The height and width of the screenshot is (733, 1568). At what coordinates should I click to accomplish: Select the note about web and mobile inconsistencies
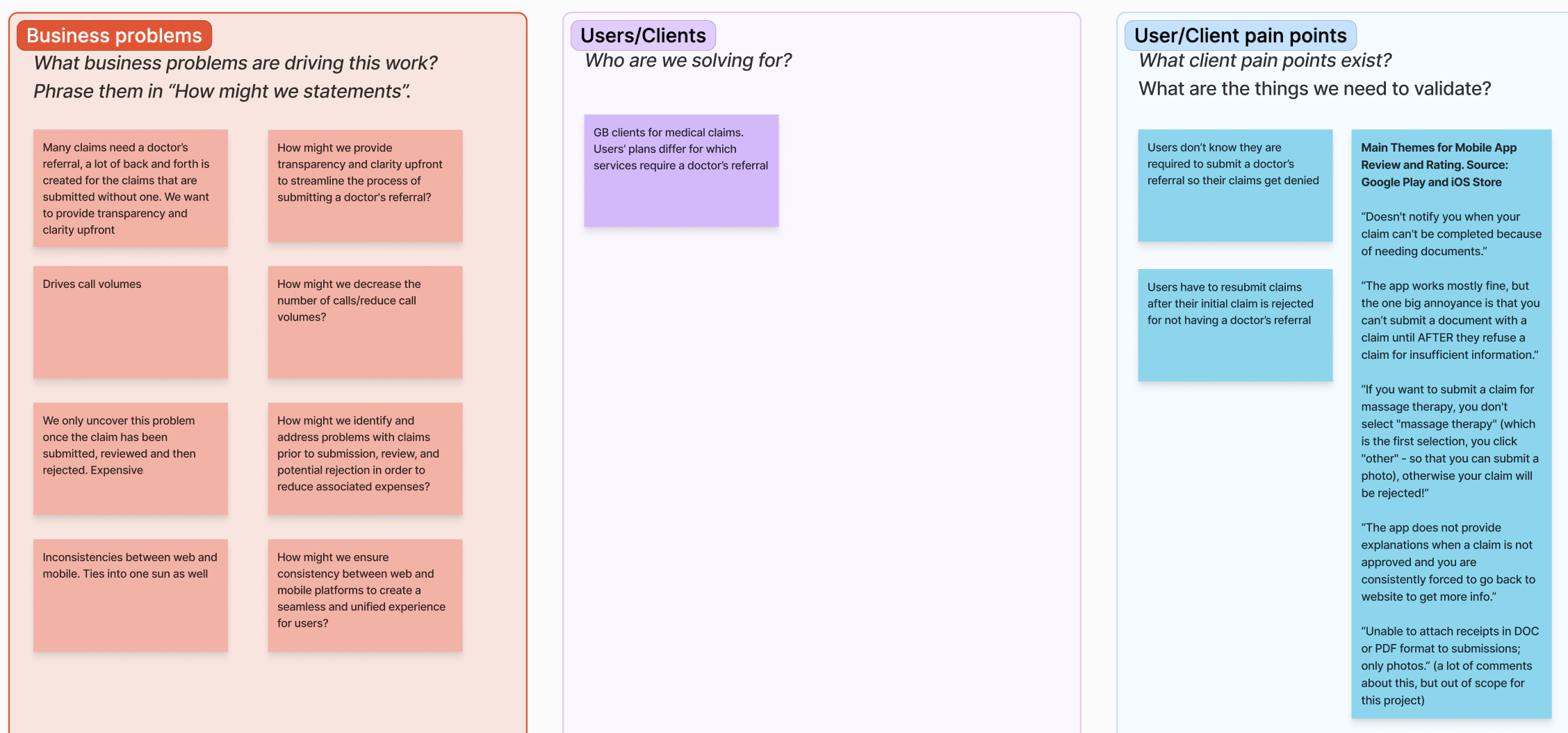130,595
